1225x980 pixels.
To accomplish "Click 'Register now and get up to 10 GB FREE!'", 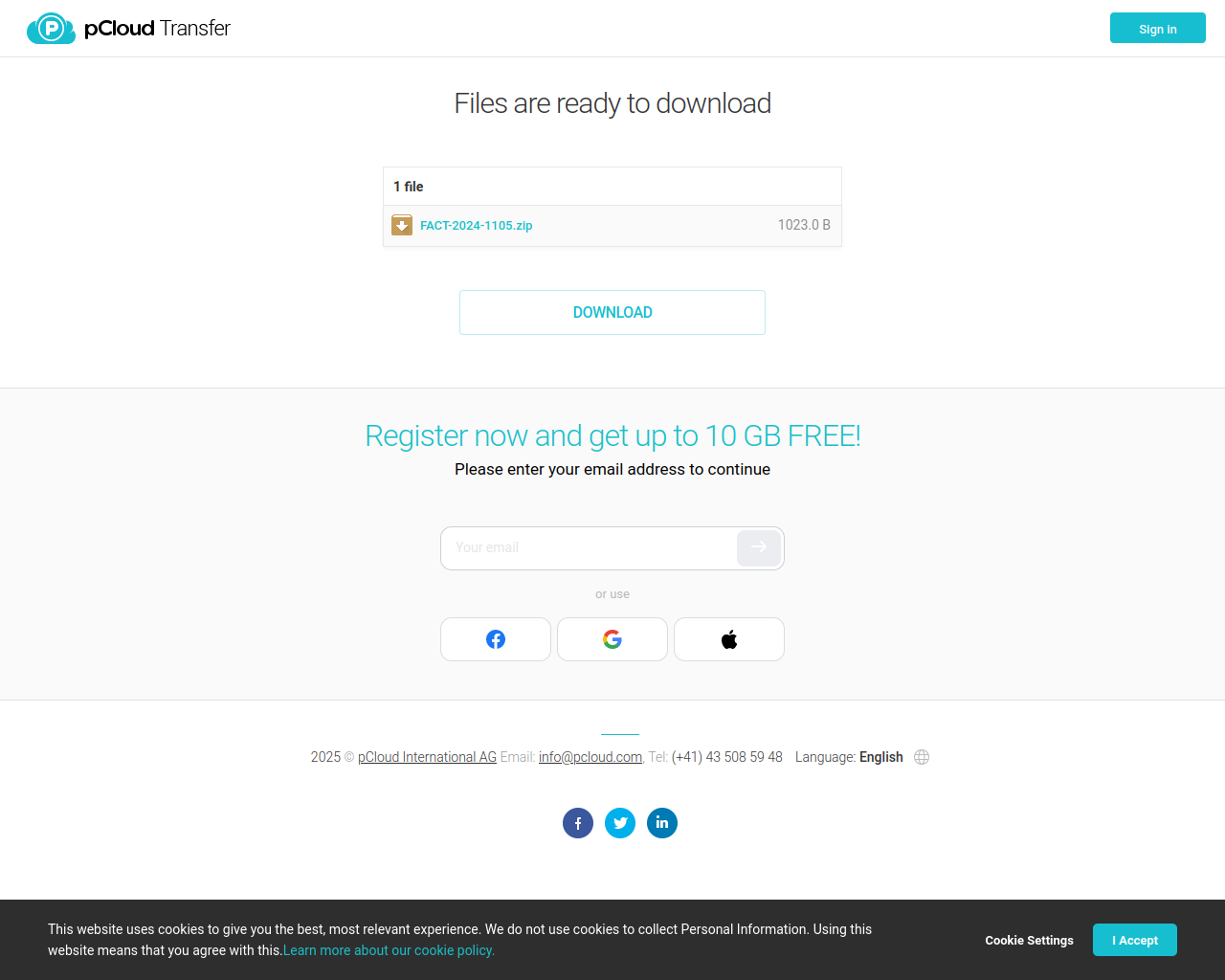I will point(612,435).
